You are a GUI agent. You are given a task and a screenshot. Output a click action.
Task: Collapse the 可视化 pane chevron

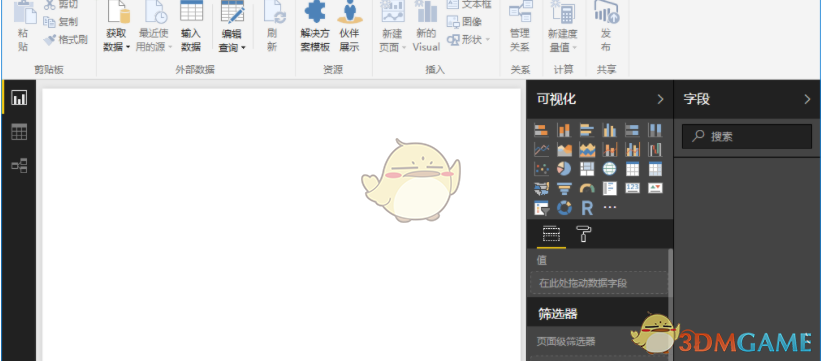660,99
